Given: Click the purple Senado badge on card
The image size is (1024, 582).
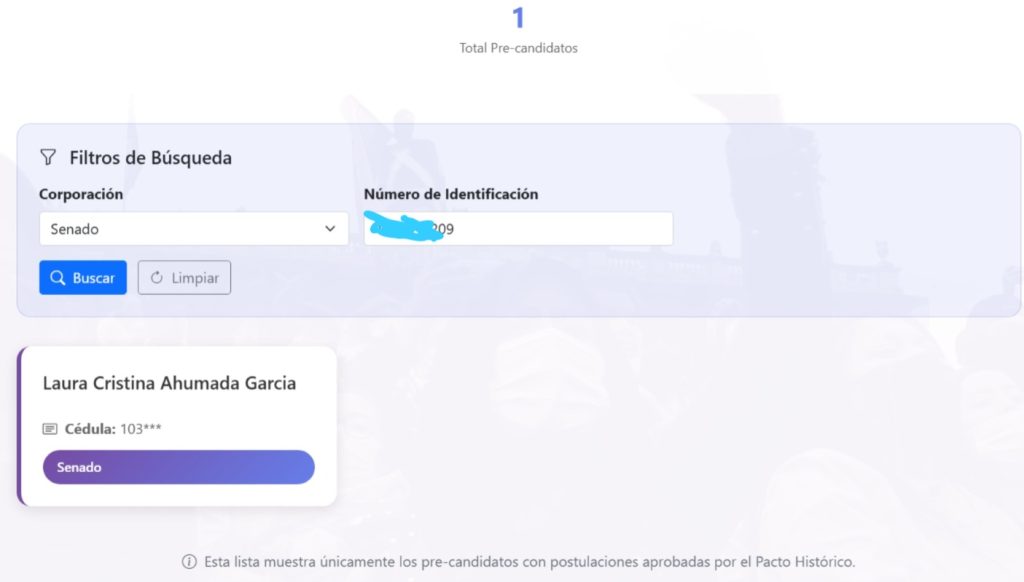Looking at the screenshot, I should pyautogui.click(x=178, y=467).
